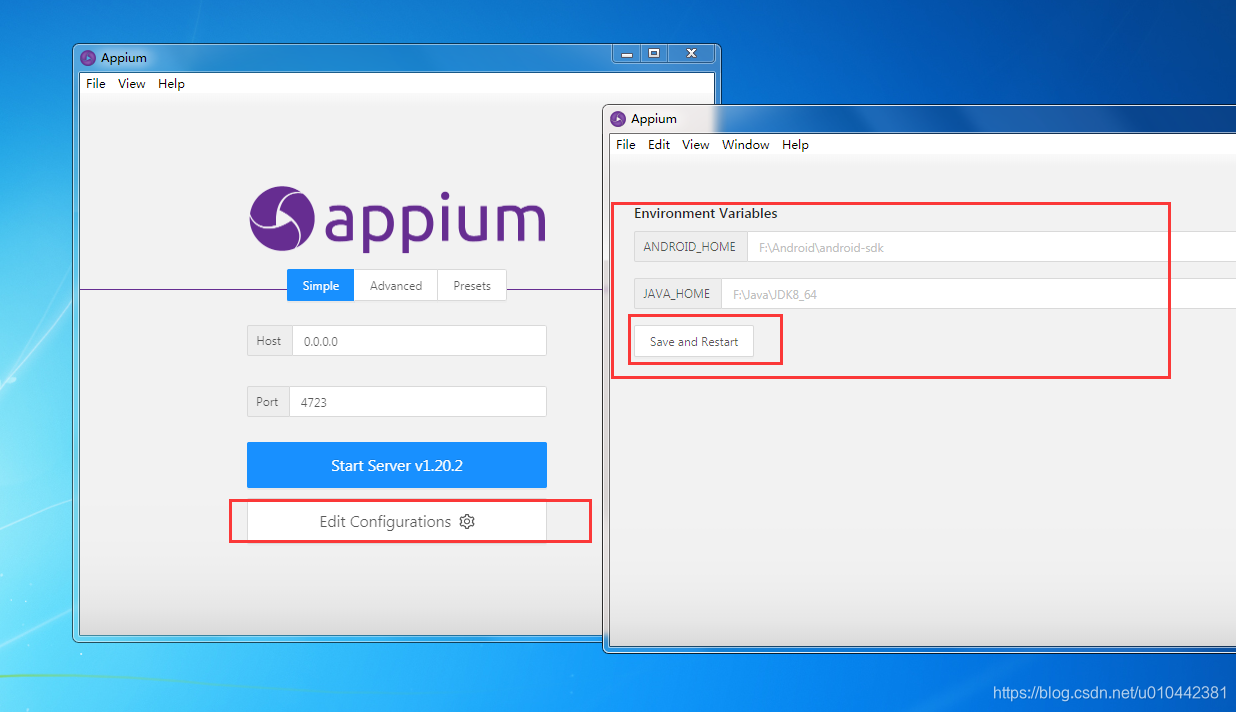
Task: Open View menu in main Appium window
Action: pos(132,84)
